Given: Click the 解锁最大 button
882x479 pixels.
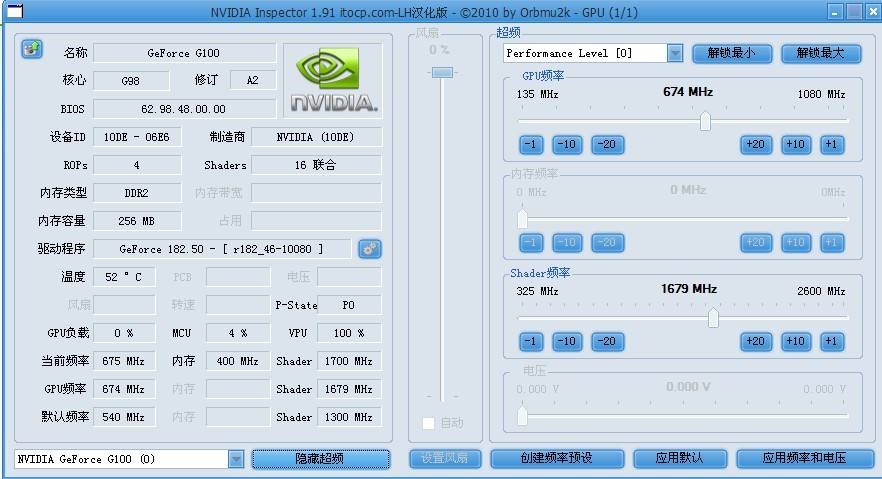Looking at the screenshot, I should pyautogui.click(x=821, y=53).
